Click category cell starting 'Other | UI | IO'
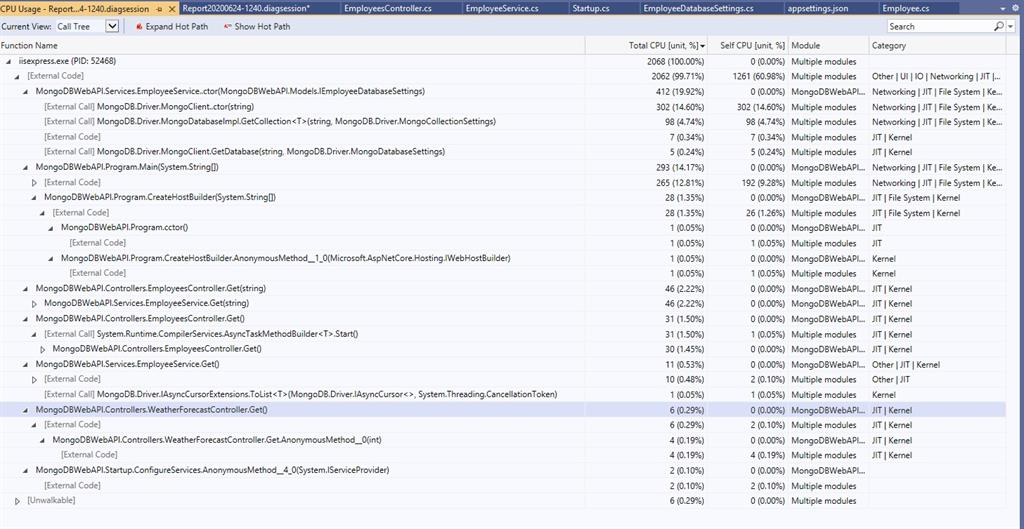Image resolution: width=1024 pixels, height=529 pixels. pyautogui.click(x=937, y=76)
